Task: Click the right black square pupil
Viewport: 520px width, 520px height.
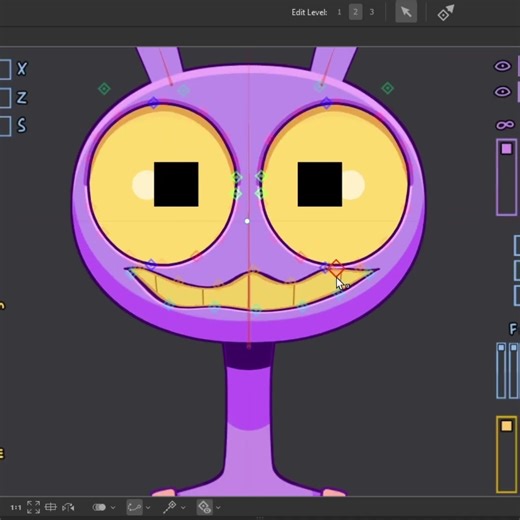Action: click(320, 184)
